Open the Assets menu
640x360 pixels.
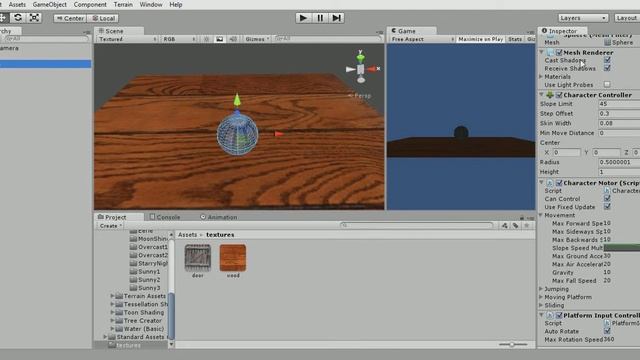pyautogui.click(x=17, y=4)
